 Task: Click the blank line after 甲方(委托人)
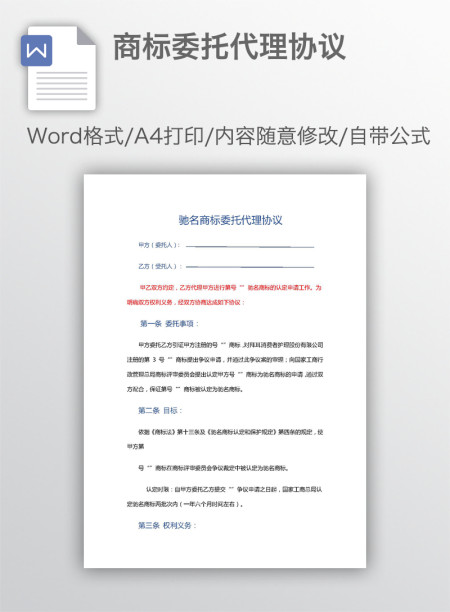(x=250, y=247)
